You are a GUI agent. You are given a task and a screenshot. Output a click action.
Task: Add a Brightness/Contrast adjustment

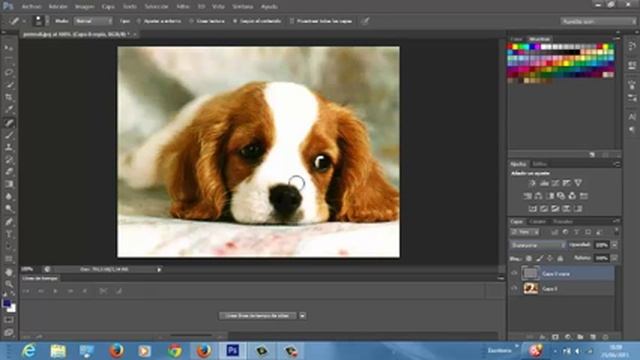click(532, 183)
